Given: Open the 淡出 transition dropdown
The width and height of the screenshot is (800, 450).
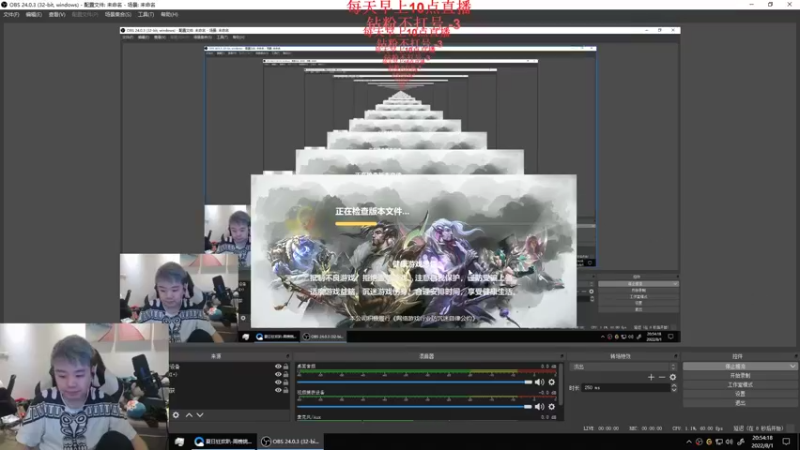Looking at the screenshot, I should [622, 367].
